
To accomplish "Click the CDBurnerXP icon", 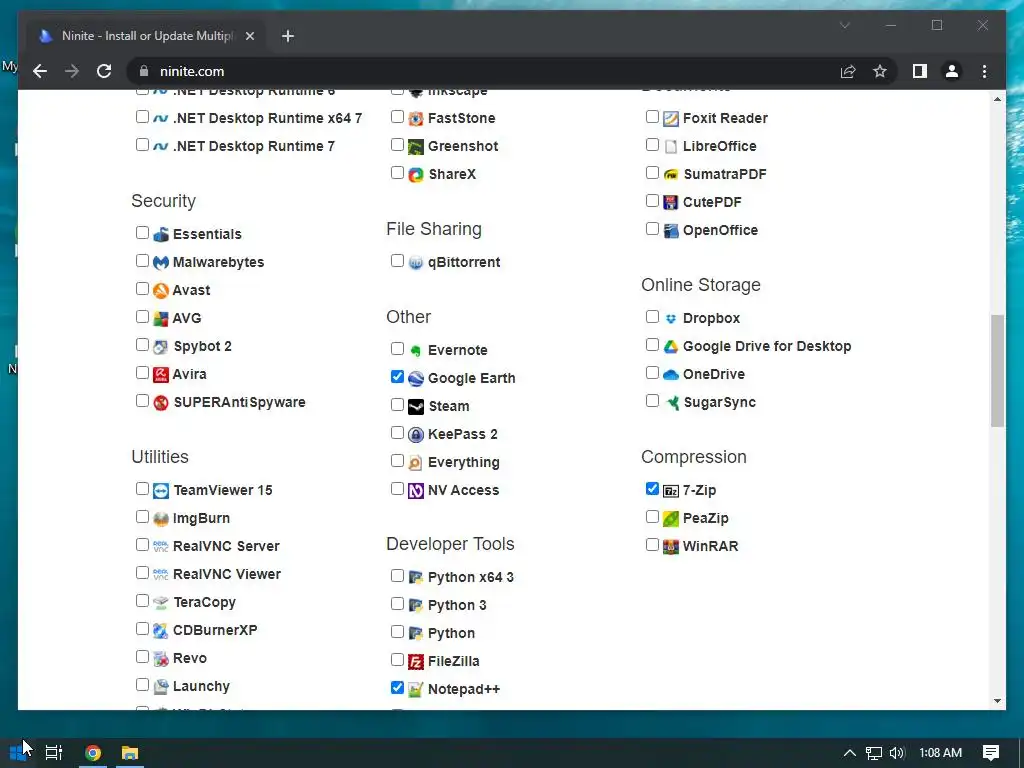I will pyautogui.click(x=161, y=631).
